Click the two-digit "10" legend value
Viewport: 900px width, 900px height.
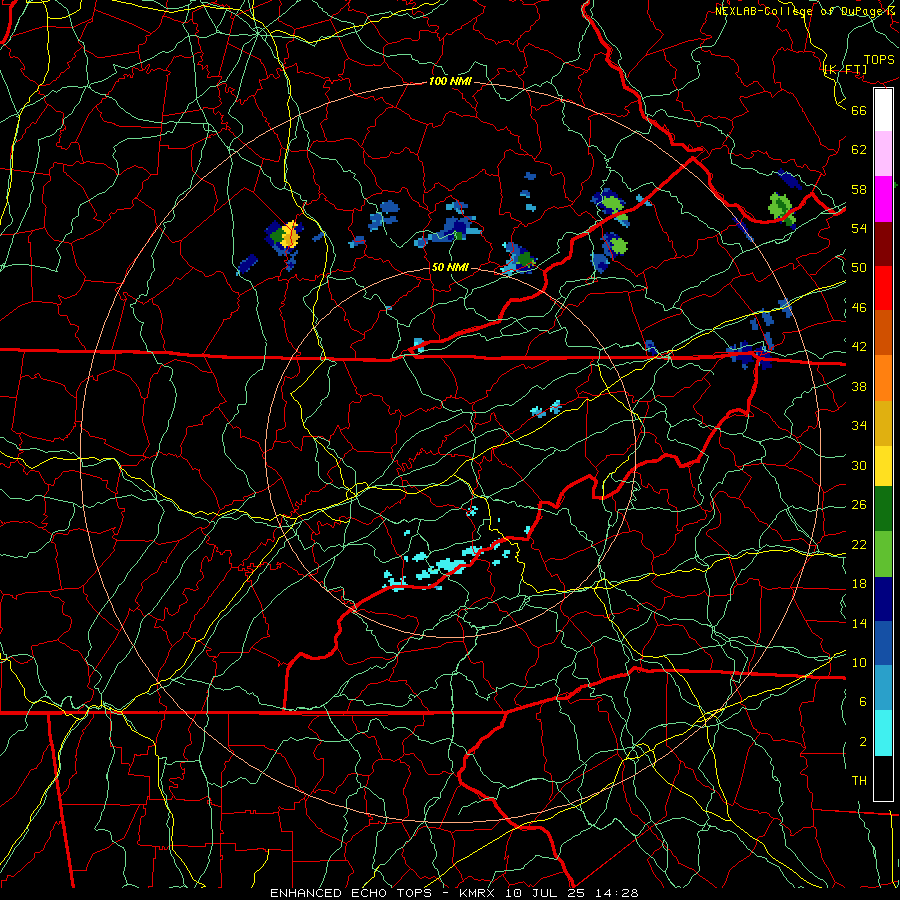point(859,662)
